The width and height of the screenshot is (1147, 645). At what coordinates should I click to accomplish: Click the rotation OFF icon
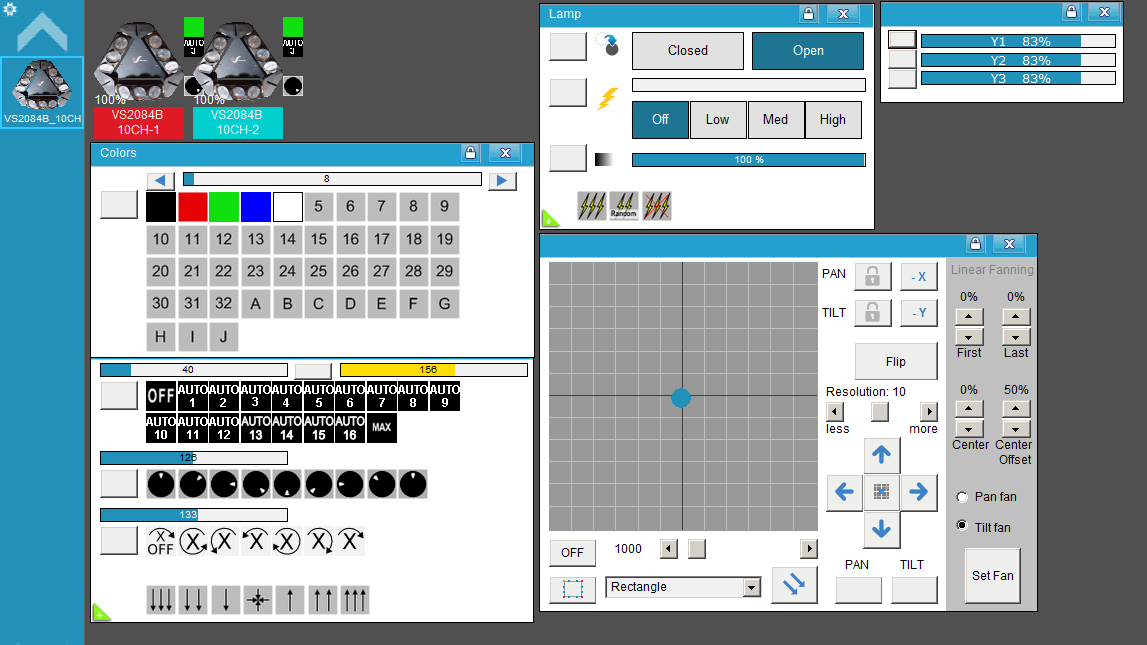click(161, 542)
